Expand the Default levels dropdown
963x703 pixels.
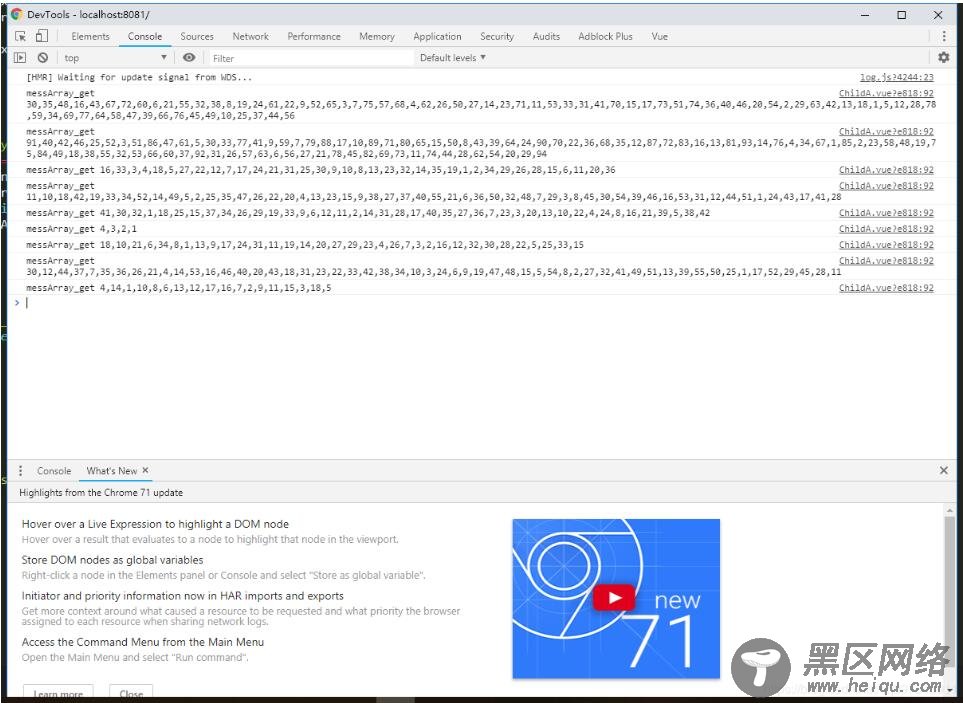(453, 58)
